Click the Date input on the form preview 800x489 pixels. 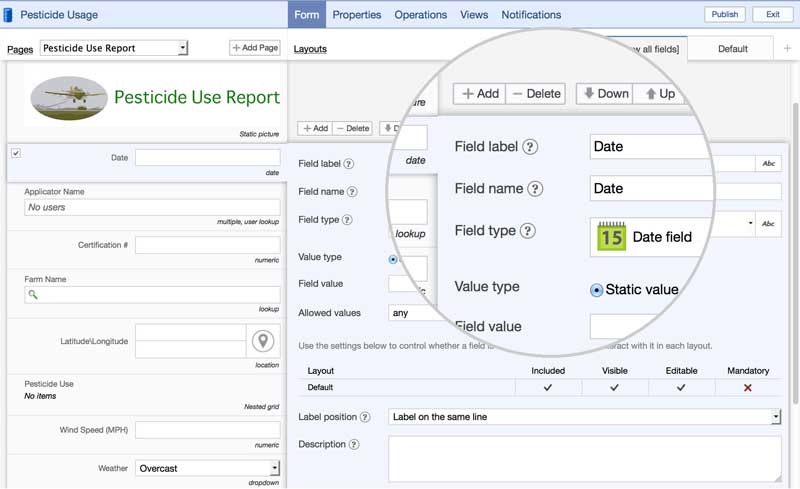click(208, 158)
